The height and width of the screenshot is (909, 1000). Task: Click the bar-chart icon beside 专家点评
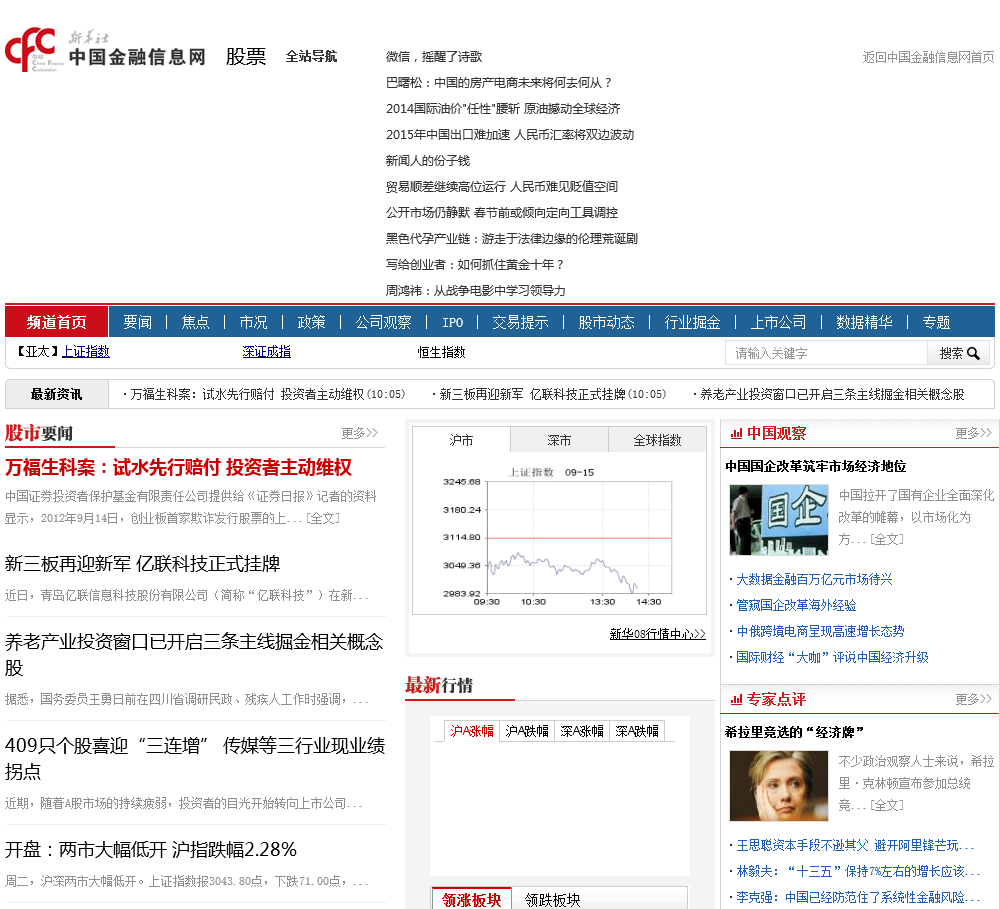pos(736,700)
